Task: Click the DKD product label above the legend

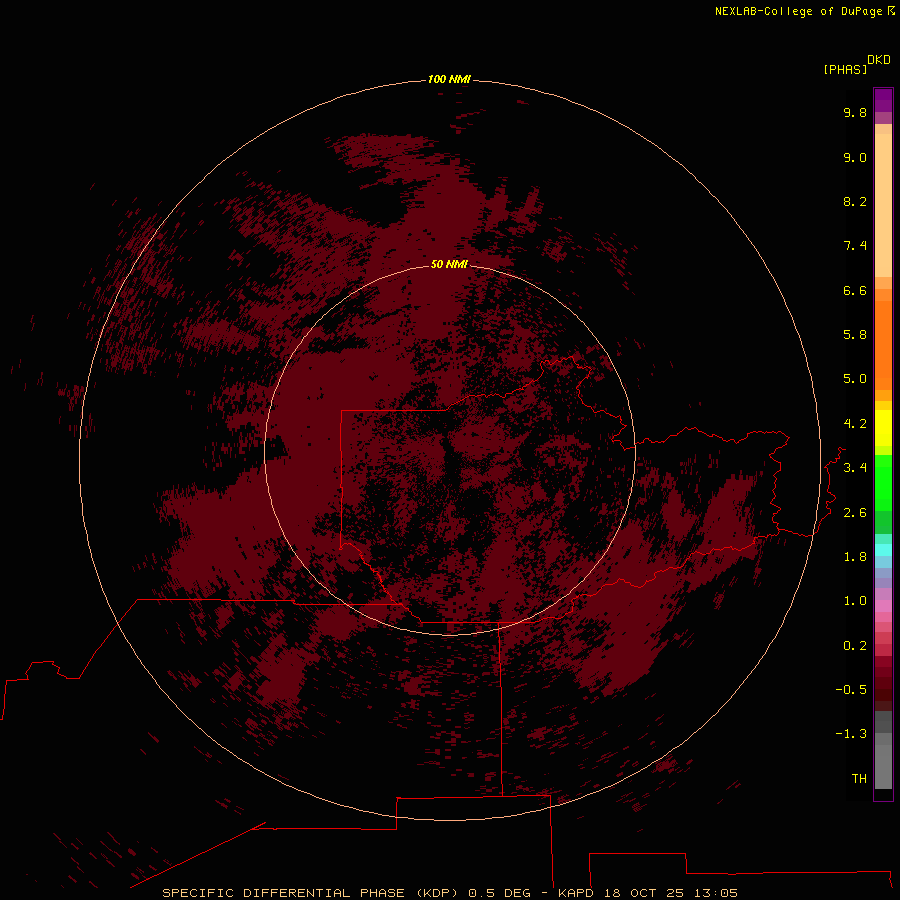Action: click(x=878, y=60)
